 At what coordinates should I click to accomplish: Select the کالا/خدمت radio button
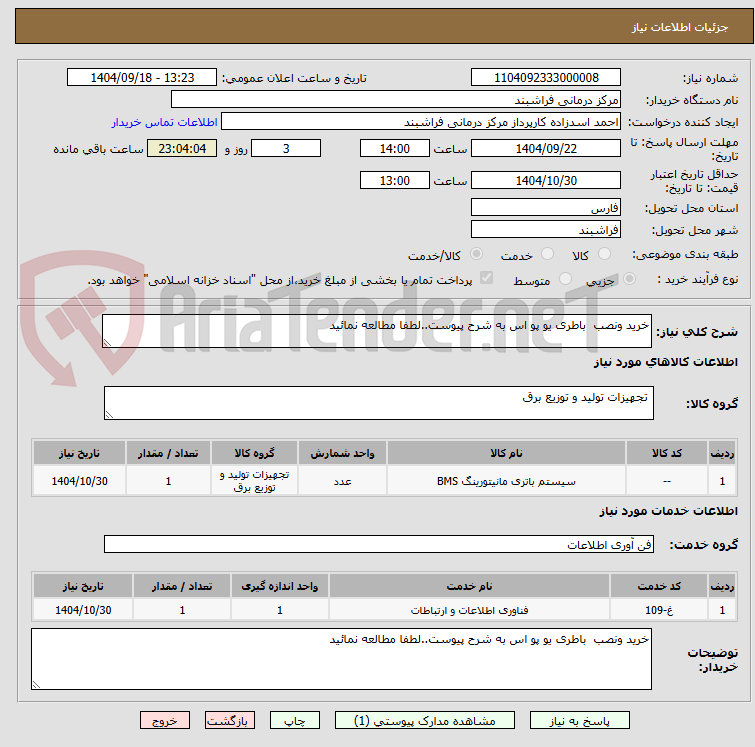(x=476, y=254)
